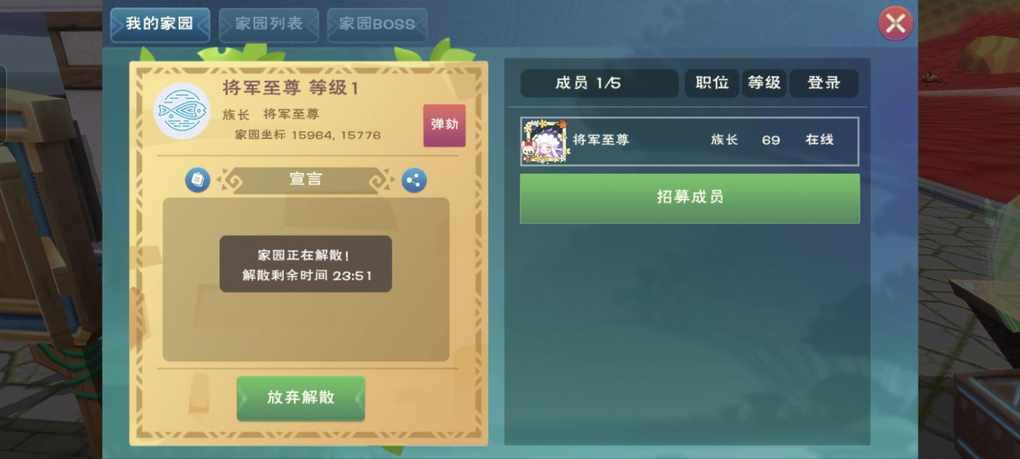Click the red 弹劾 impeach button

(444, 125)
